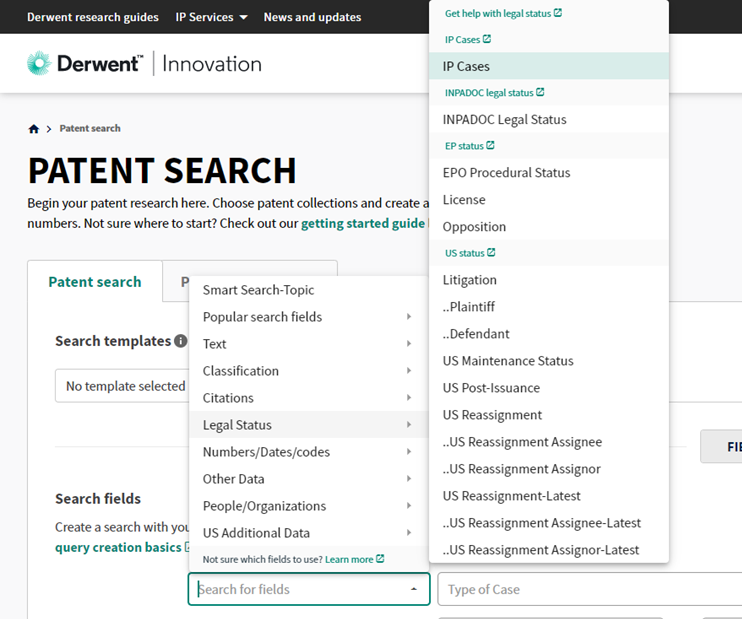The image size is (742, 619).
Task: Expand the IP Services menu
Action: coord(211,17)
